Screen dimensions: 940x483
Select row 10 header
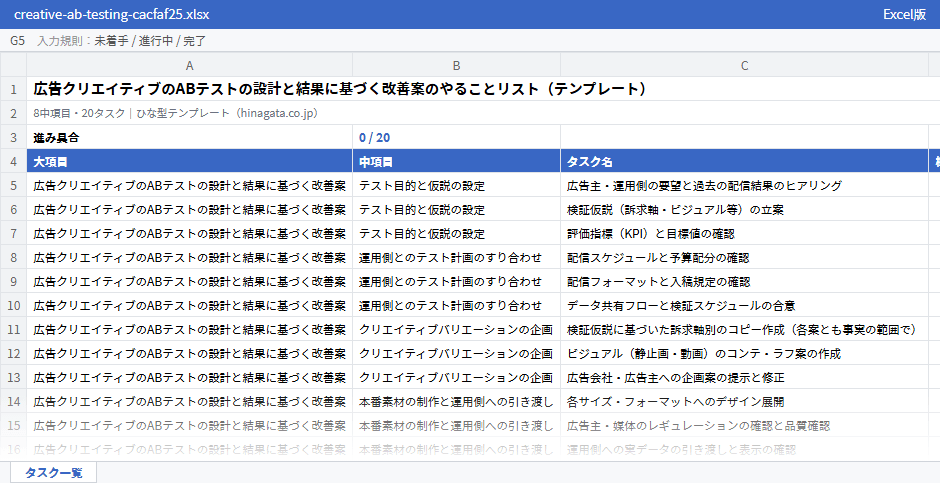tap(13, 305)
